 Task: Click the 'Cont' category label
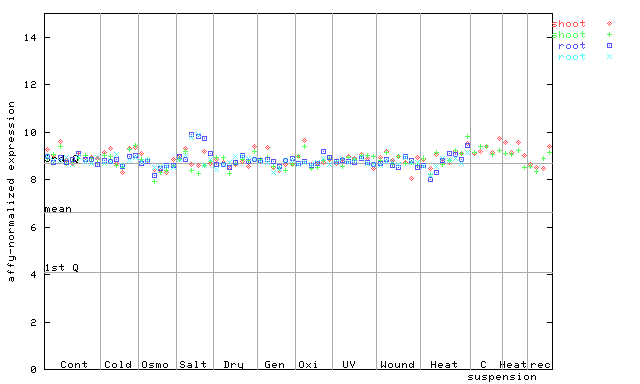point(74,364)
